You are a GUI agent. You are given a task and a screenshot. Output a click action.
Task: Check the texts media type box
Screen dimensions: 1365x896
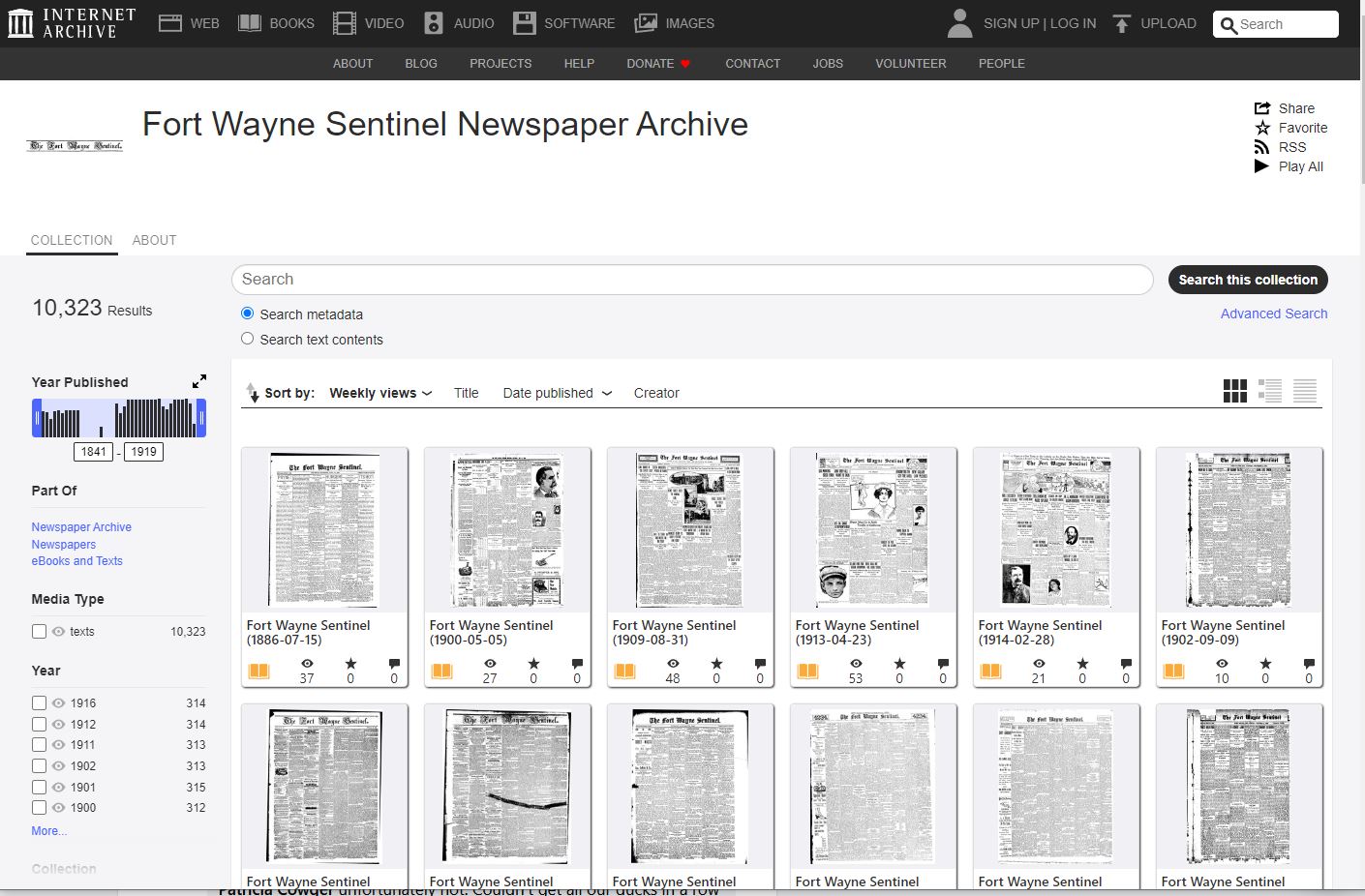click(39, 631)
